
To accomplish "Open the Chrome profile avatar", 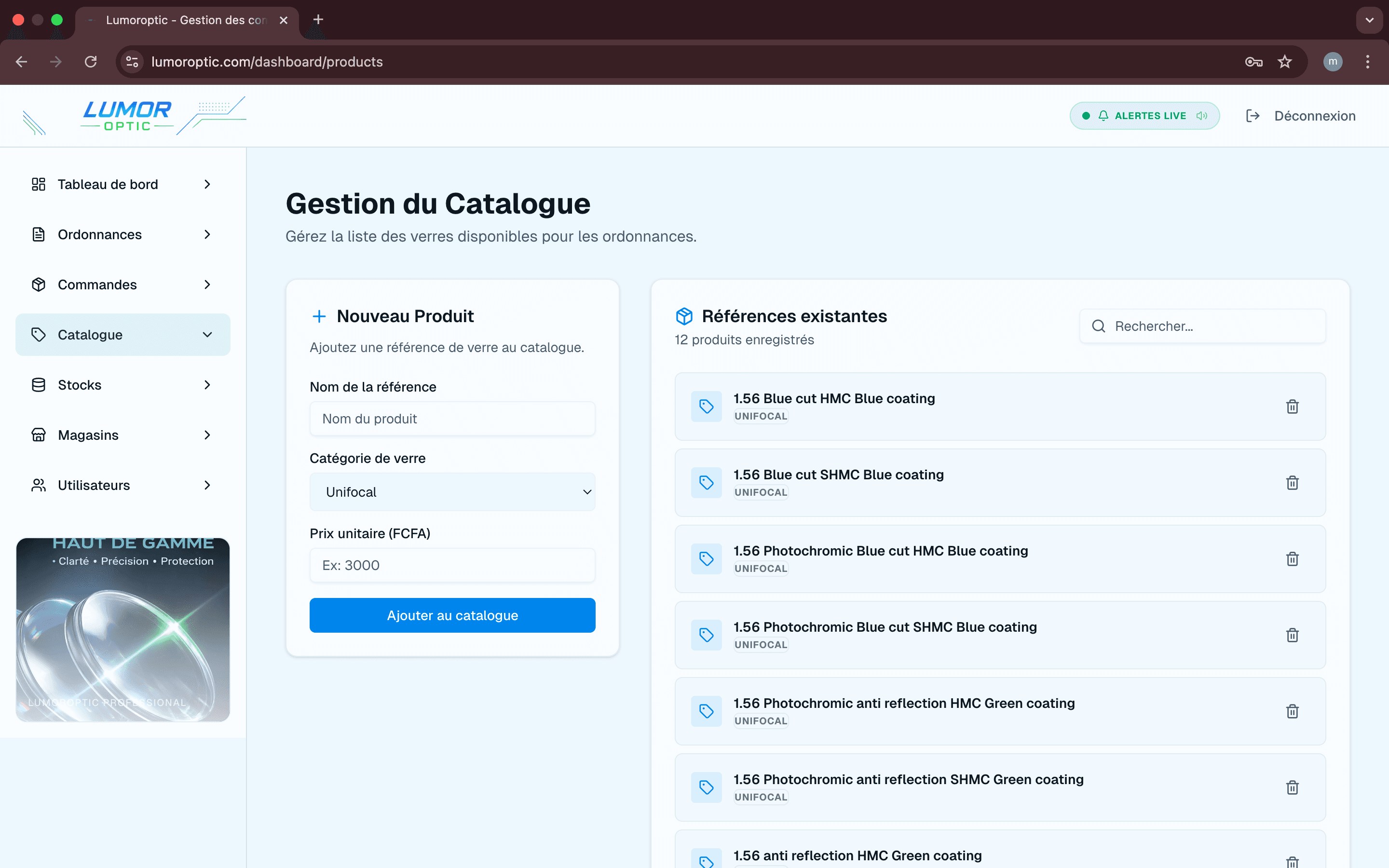I will coord(1333,61).
